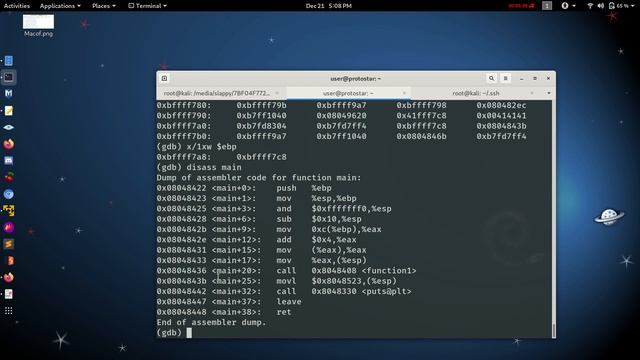Open the Macof.png desktop file
The width and height of the screenshot is (640, 360).
click(x=38, y=26)
